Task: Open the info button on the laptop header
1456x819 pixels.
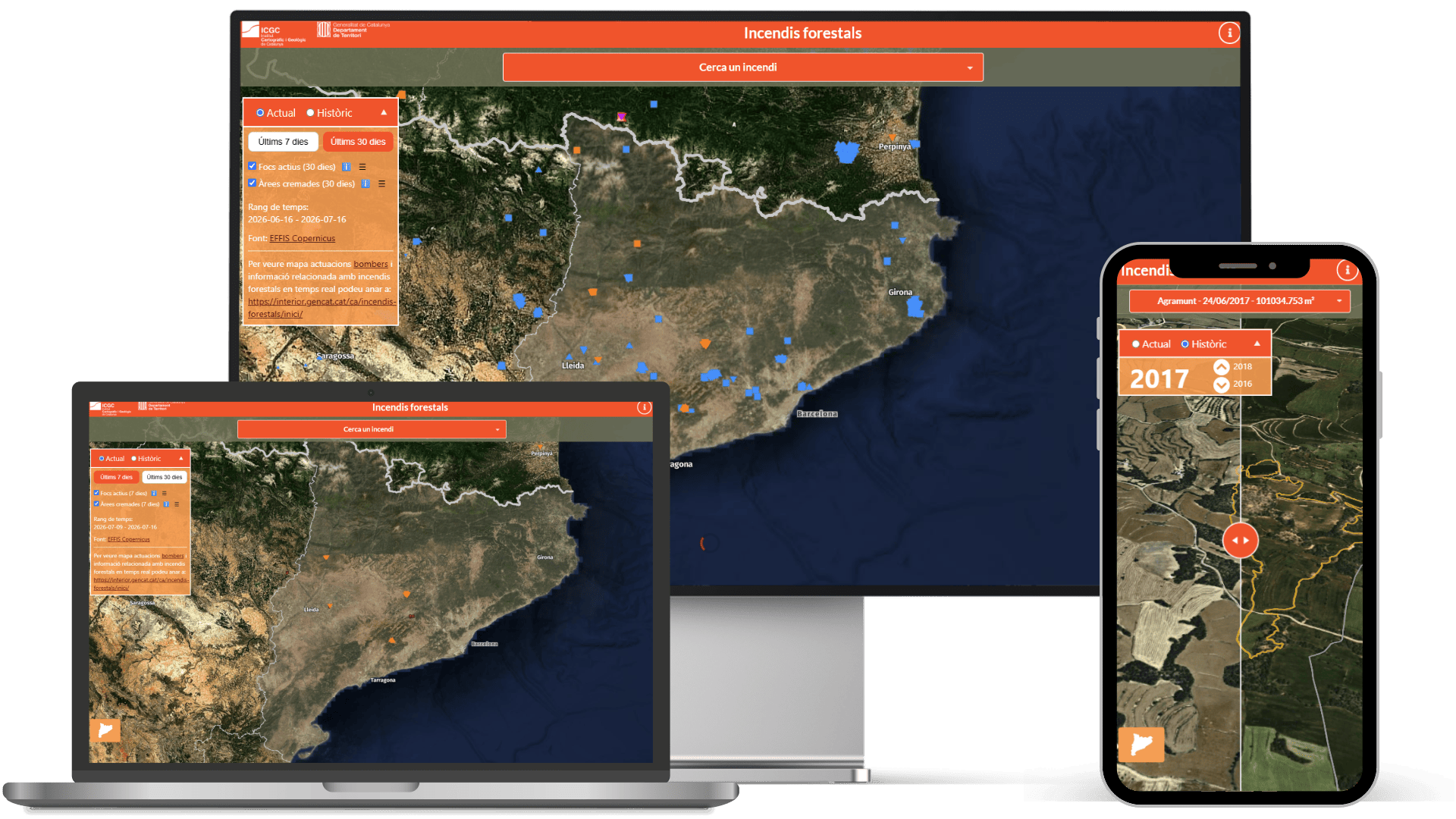Action: tap(644, 407)
